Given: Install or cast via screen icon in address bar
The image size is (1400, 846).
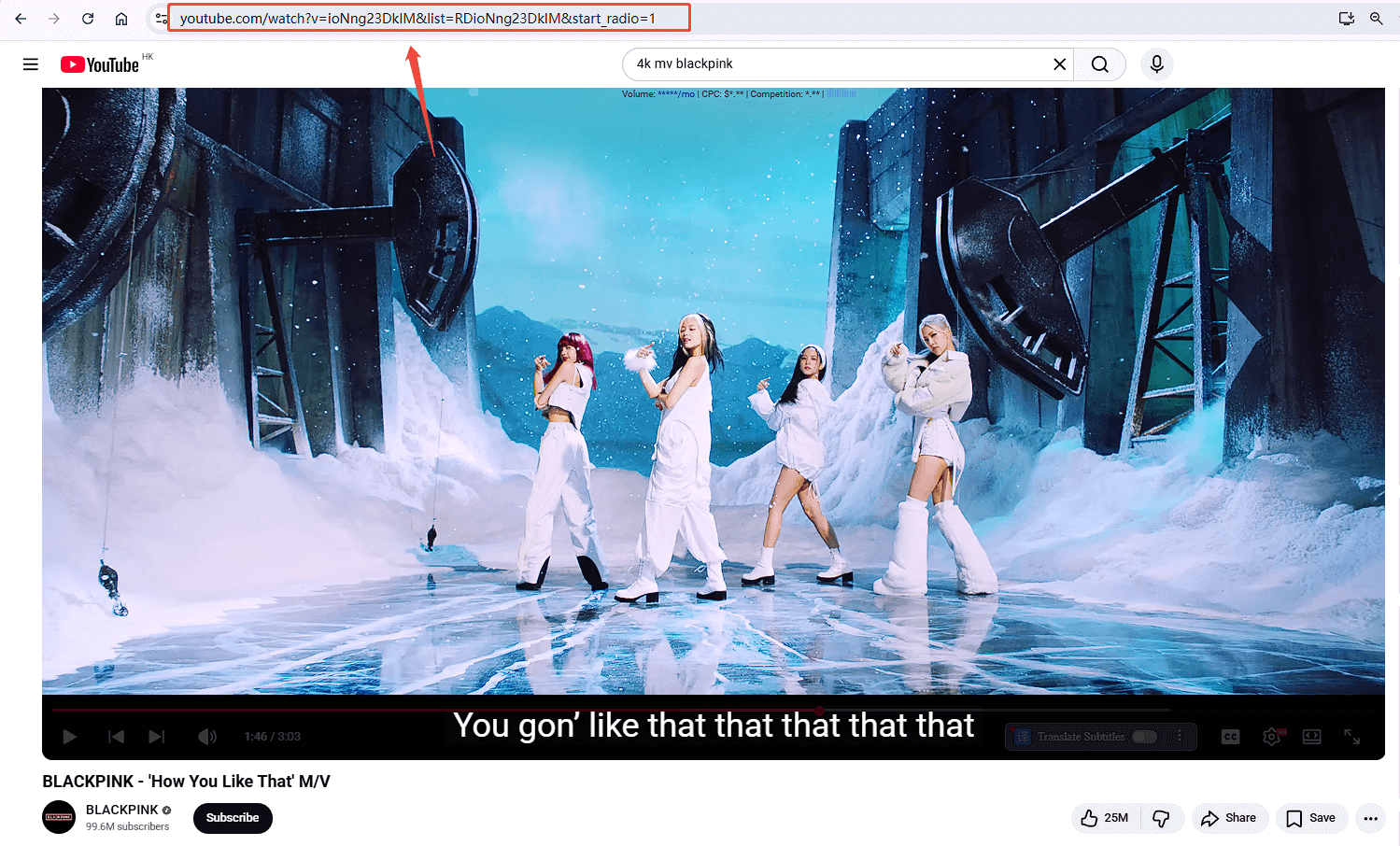Looking at the screenshot, I should click(x=1347, y=19).
